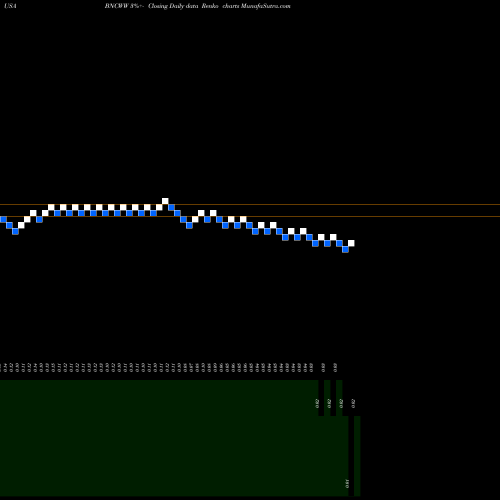Click the USA label in the top-left corner
The width and height of the screenshot is (500, 500).
point(10,6)
